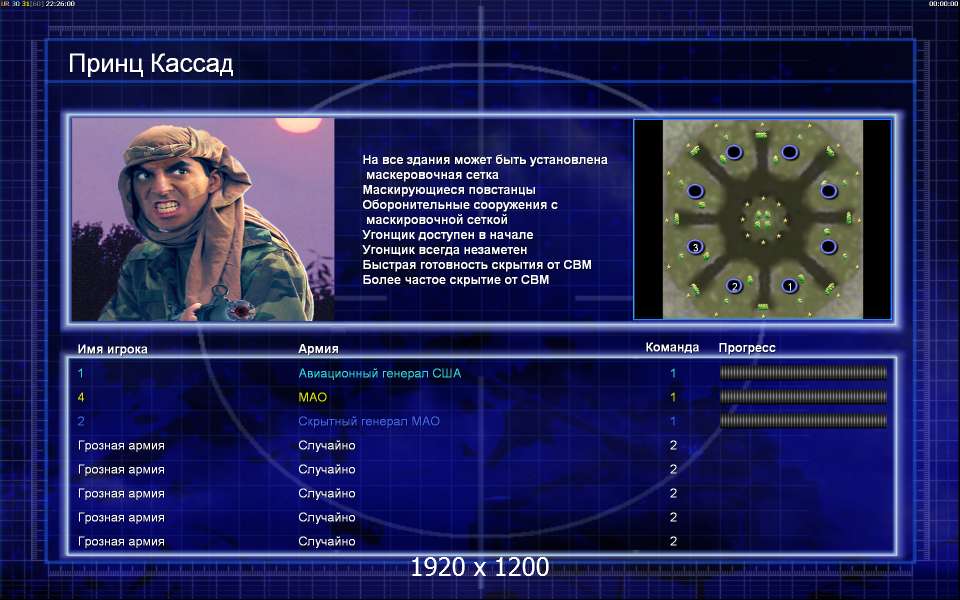Click the Армия column header

[x=318, y=348]
